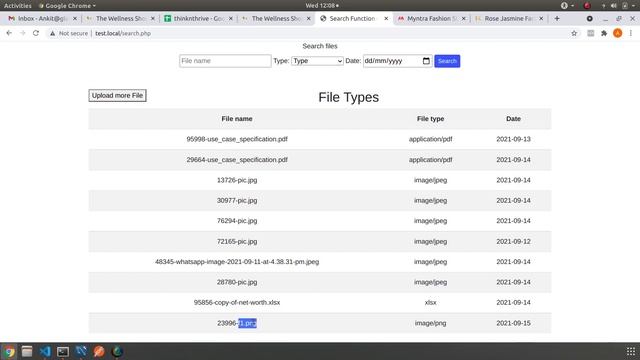The width and height of the screenshot is (640, 360).
Task: Switch to Myntra Fashion tab
Action: coord(432,18)
